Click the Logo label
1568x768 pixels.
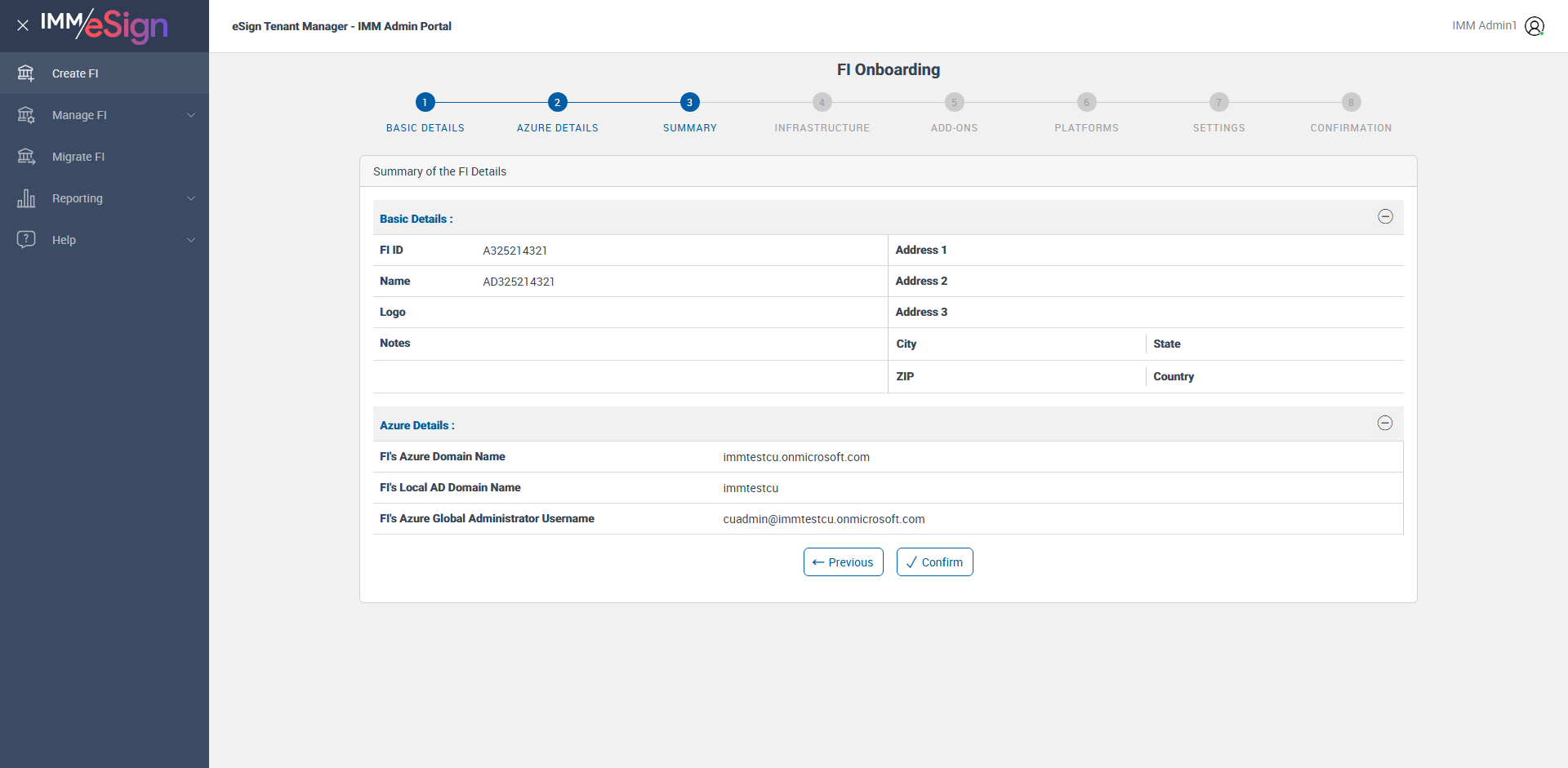point(392,312)
